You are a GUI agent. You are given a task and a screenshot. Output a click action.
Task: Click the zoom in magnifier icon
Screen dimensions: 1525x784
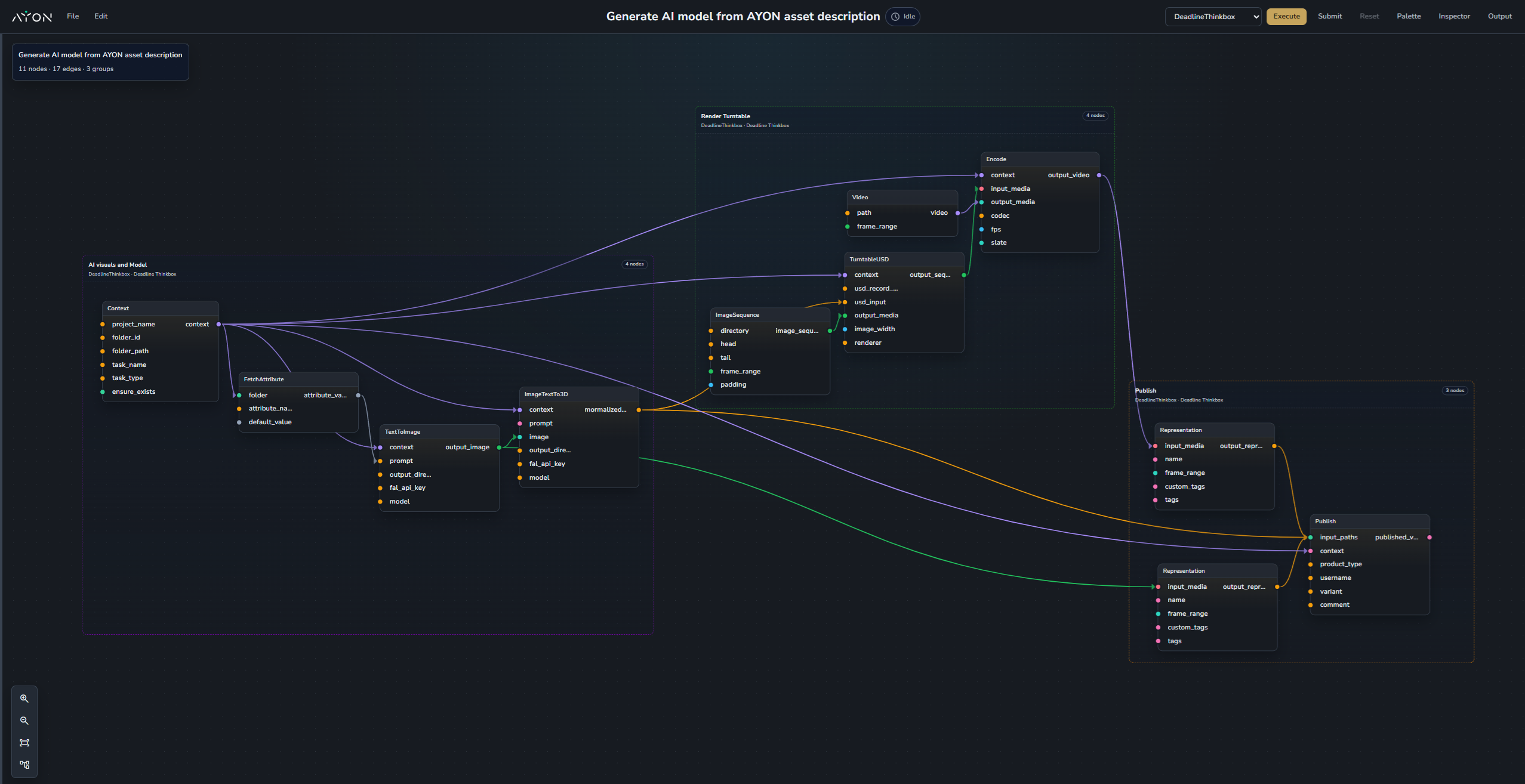[24, 698]
